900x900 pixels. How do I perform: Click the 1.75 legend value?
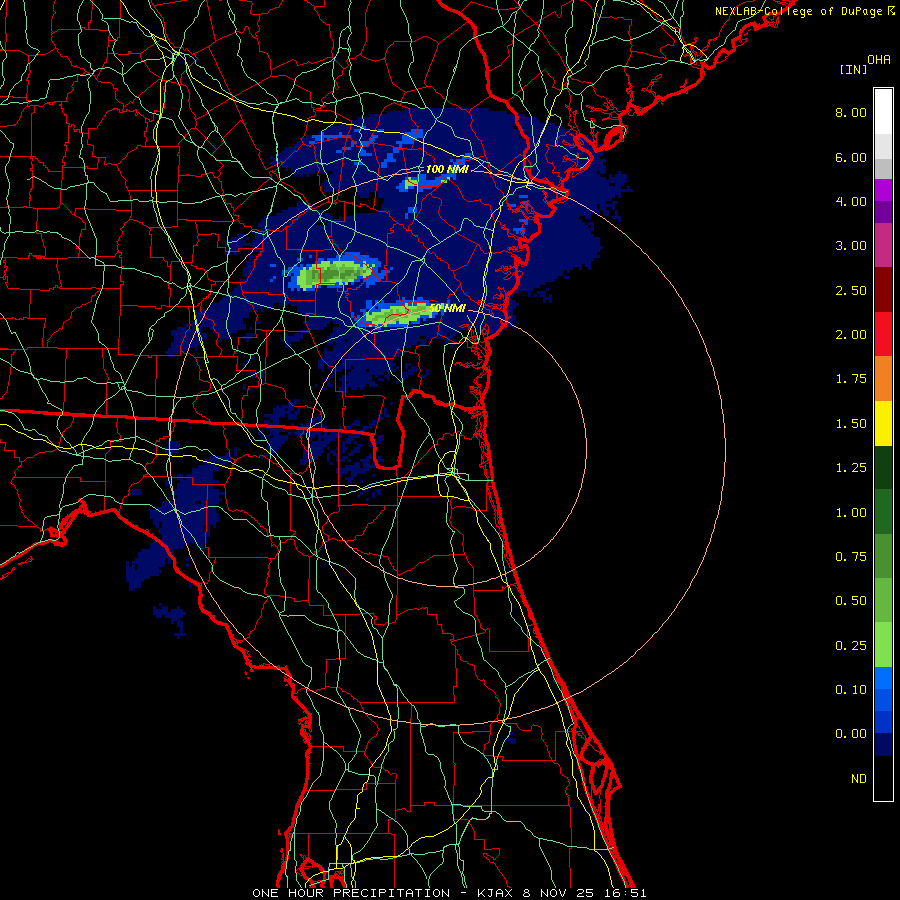click(851, 379)
